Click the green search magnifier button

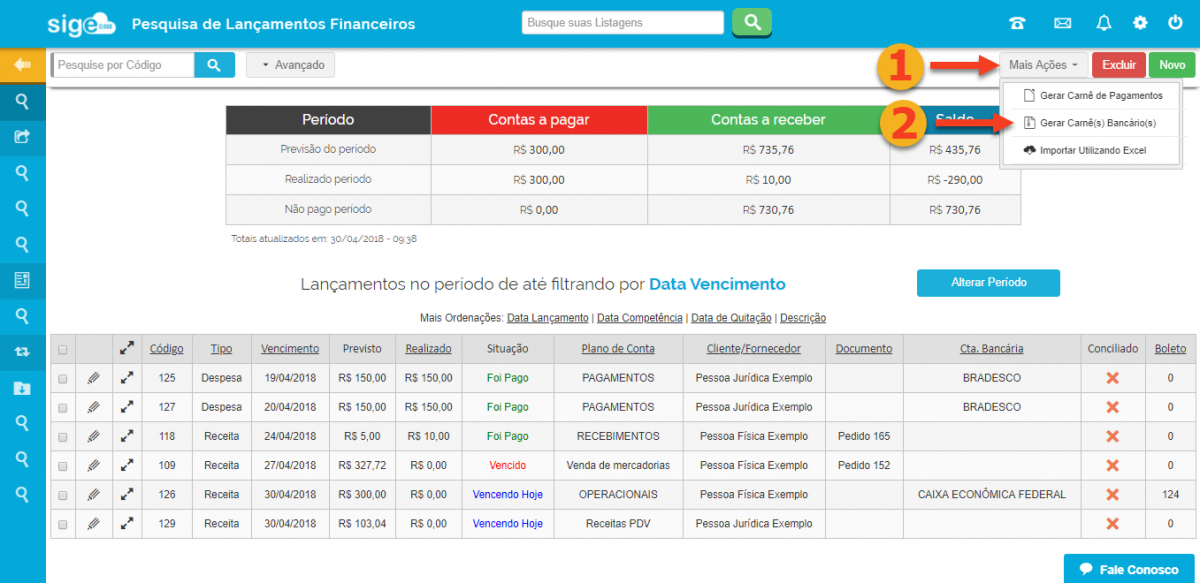752,22
